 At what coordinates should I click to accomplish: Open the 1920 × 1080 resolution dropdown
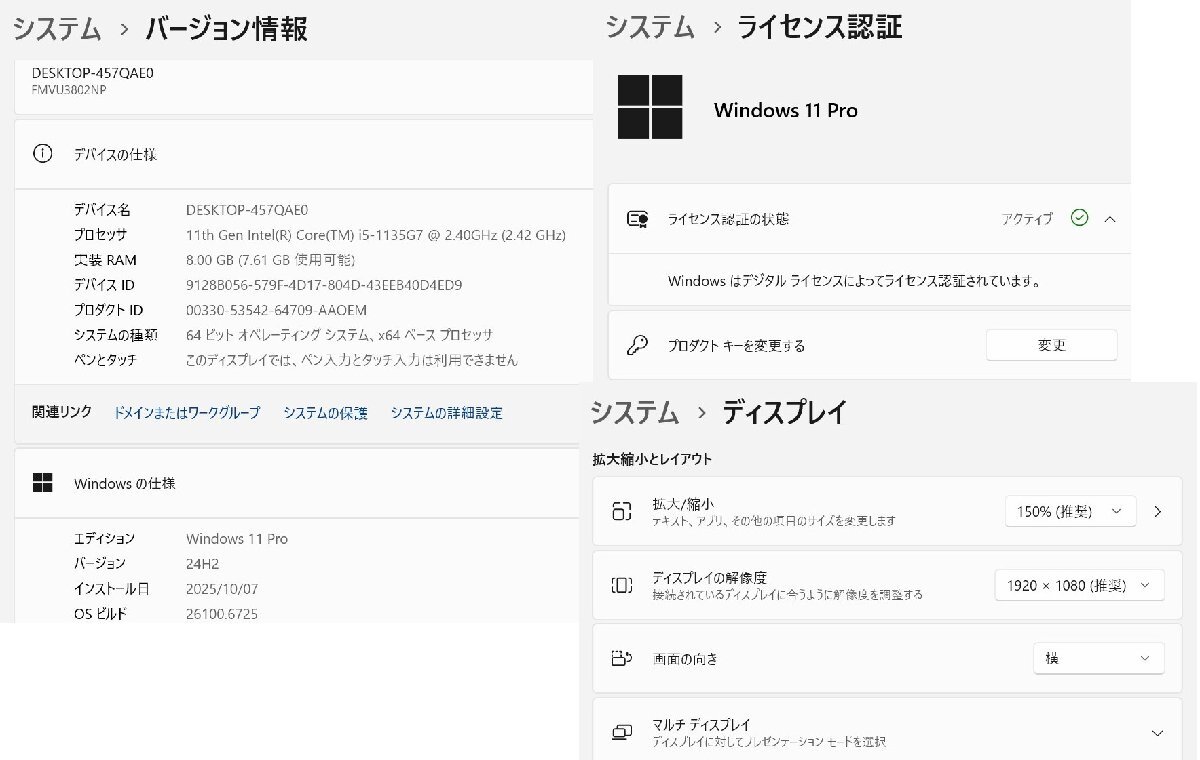pos(1080,585)
